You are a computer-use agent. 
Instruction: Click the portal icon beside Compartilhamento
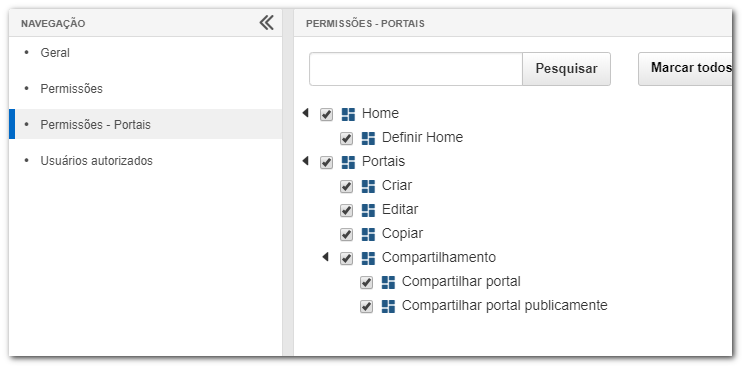(368, 258)
